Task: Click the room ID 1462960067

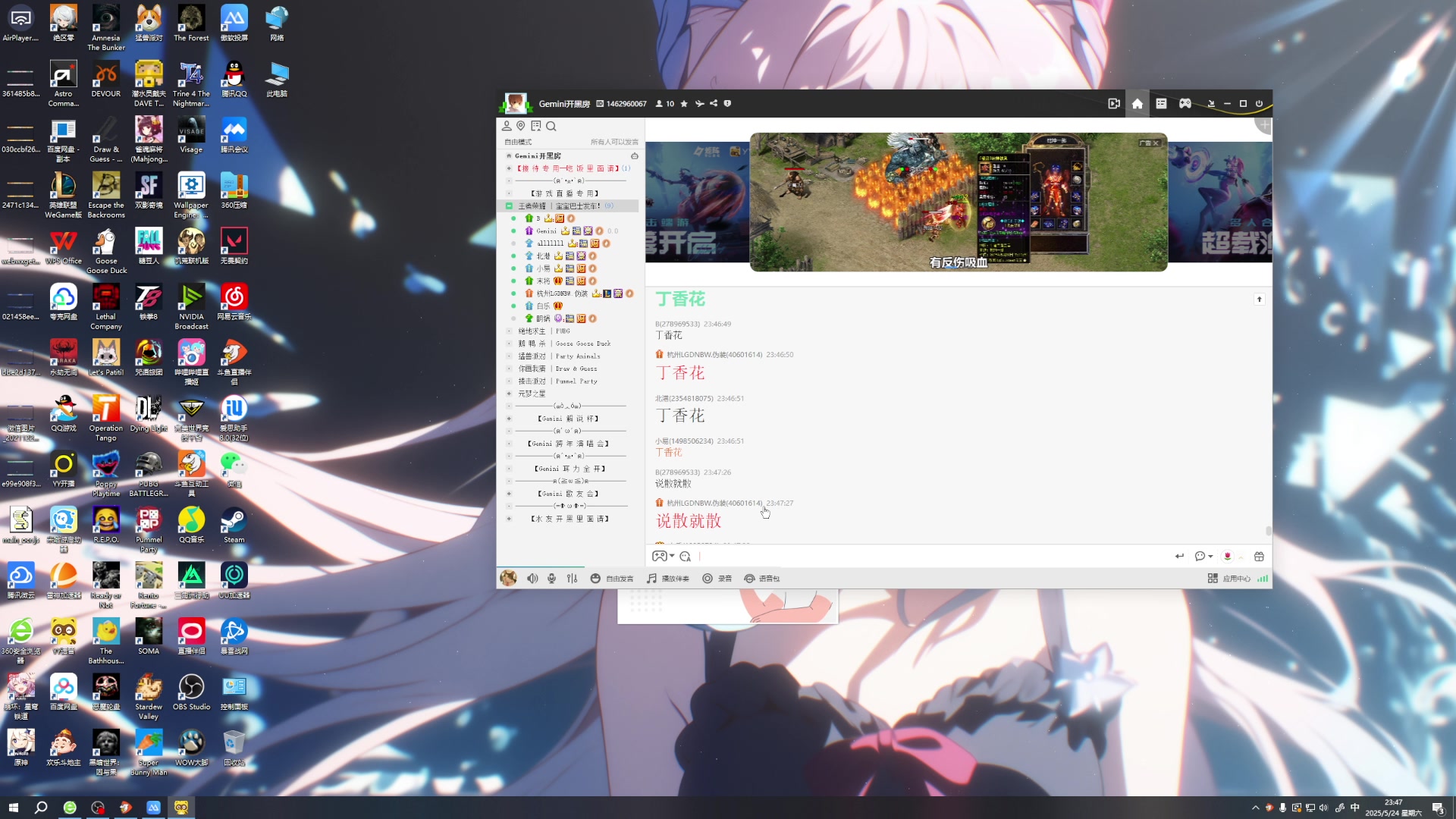Action: [x=626, y=104]
